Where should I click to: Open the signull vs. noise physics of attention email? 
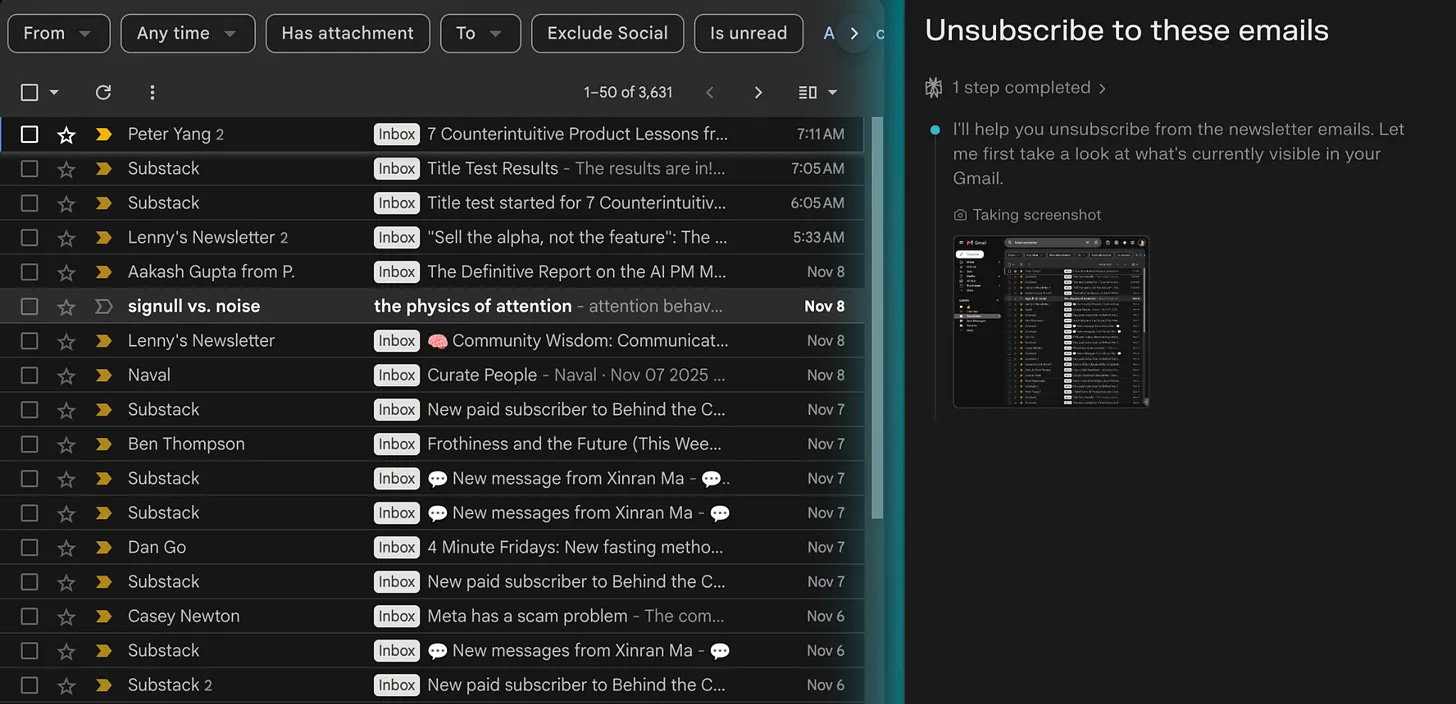[x=432, y=306]
